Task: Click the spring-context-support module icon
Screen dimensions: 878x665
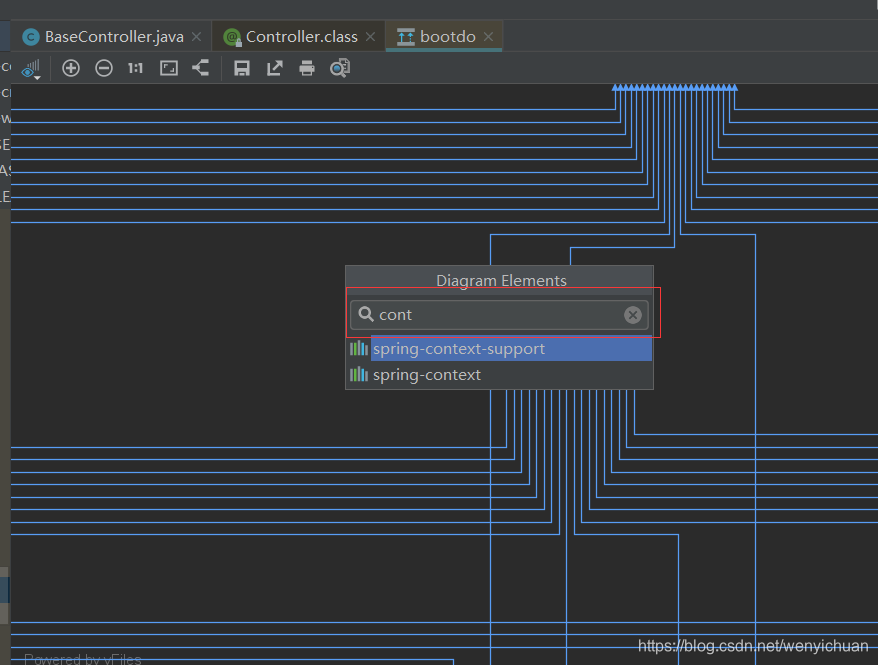Action: (x=359, y=349)
